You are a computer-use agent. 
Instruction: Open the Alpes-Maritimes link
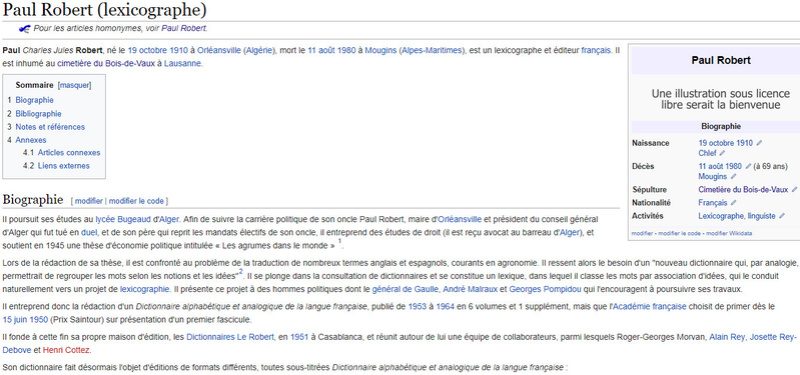click(431, 51)
